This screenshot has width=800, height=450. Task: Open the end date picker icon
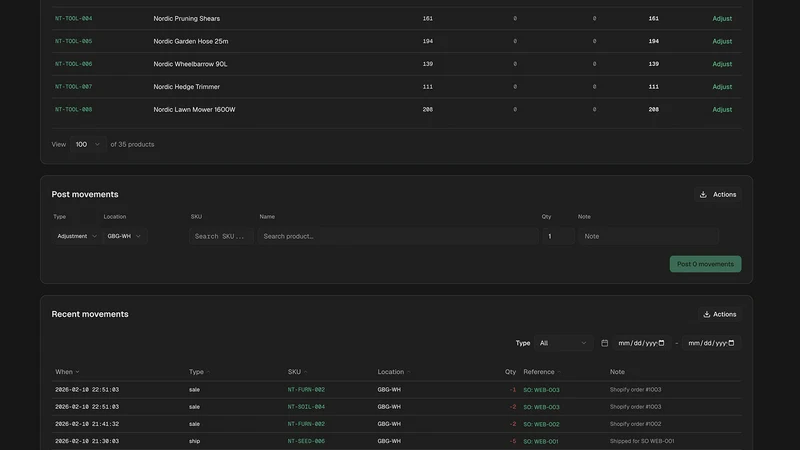[731, 343]
